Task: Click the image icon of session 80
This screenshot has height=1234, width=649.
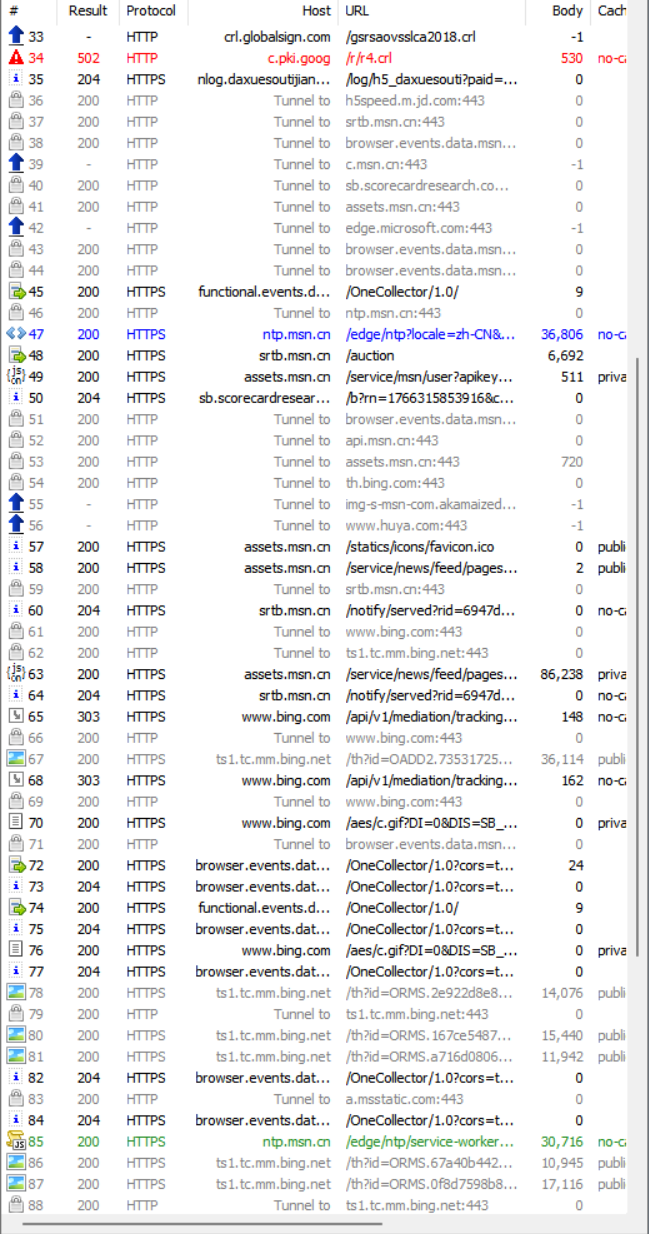Action: 16,1036
